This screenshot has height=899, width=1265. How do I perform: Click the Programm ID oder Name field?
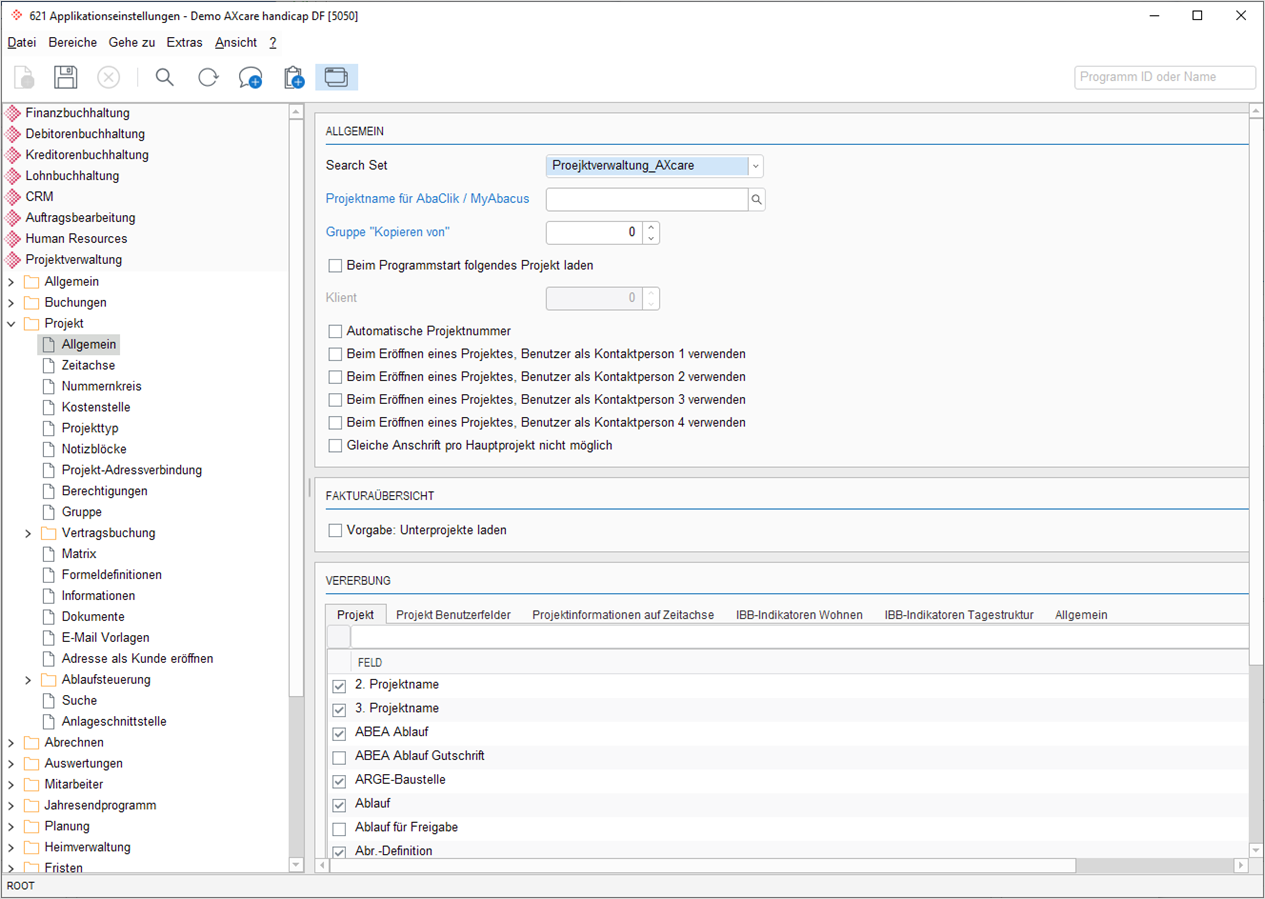(x=1165, y=77)
